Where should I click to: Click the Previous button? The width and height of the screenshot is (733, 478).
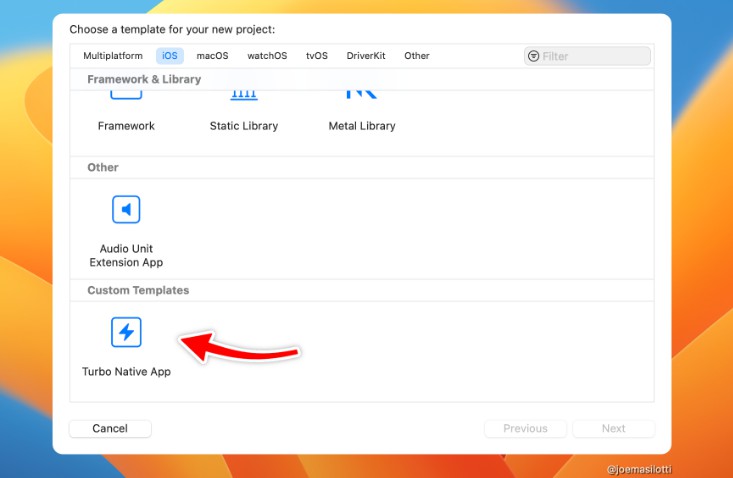point(525,428)
